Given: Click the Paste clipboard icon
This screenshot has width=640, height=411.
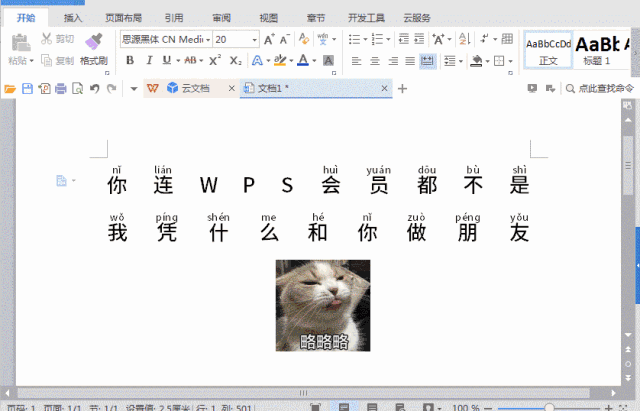Looking at the screenshot, I should 20,42.
